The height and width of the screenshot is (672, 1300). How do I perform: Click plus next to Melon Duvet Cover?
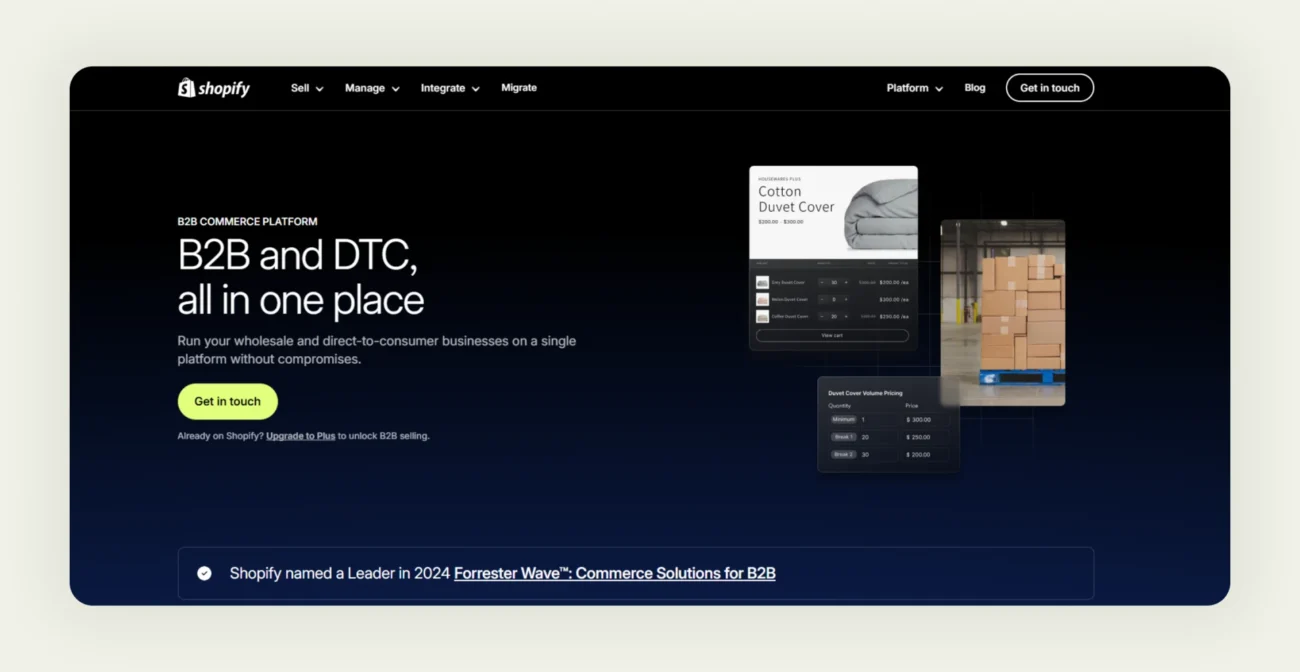(846, 300)
